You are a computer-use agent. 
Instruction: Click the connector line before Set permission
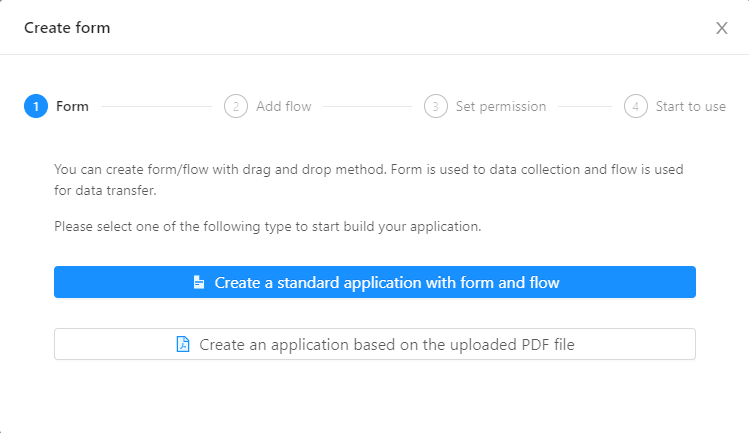(367, 106)
